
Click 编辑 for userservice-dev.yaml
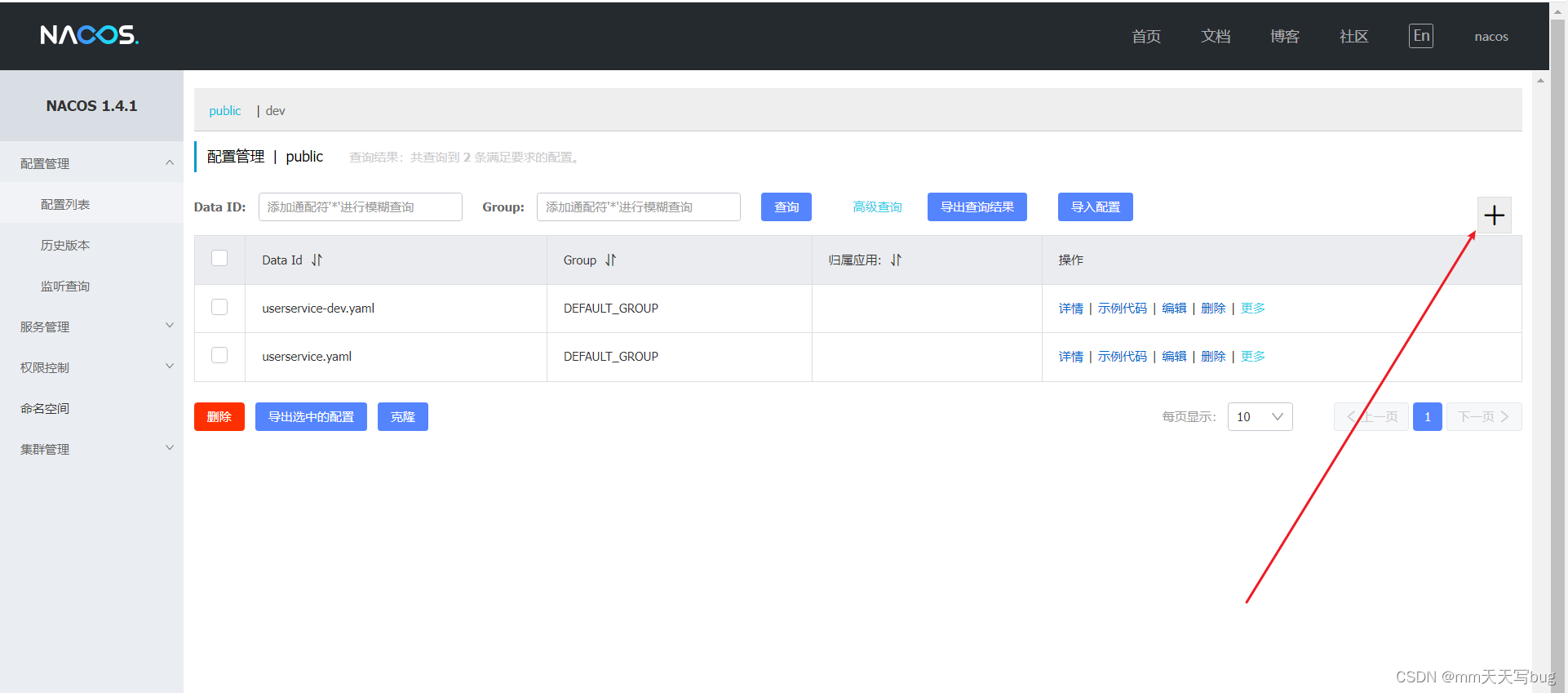(1174, 308)
